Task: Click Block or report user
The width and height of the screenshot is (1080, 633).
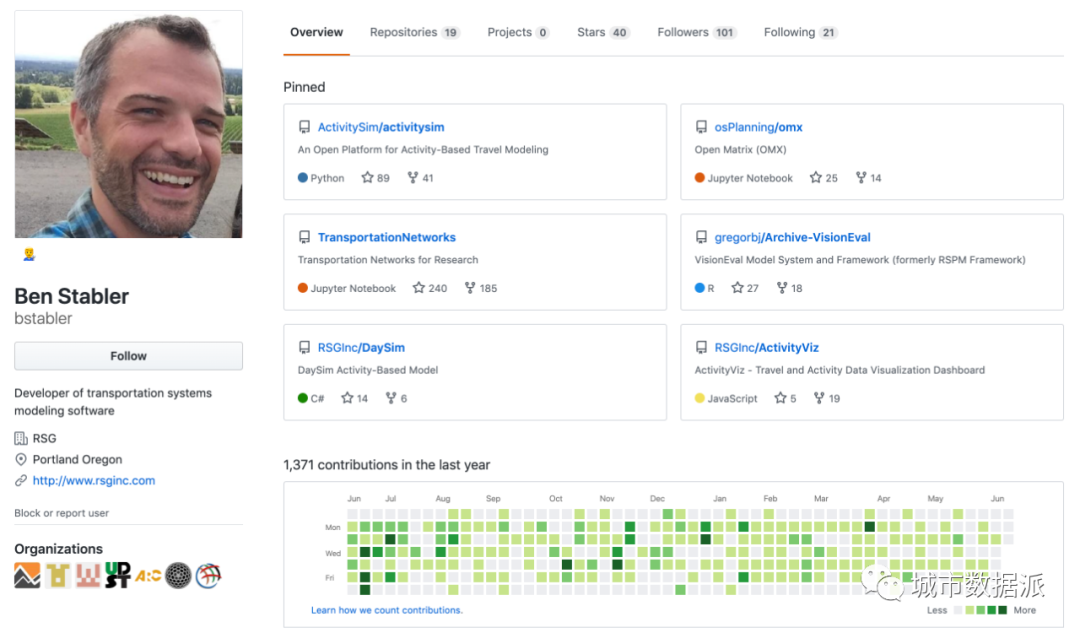Action: point(61,512)
